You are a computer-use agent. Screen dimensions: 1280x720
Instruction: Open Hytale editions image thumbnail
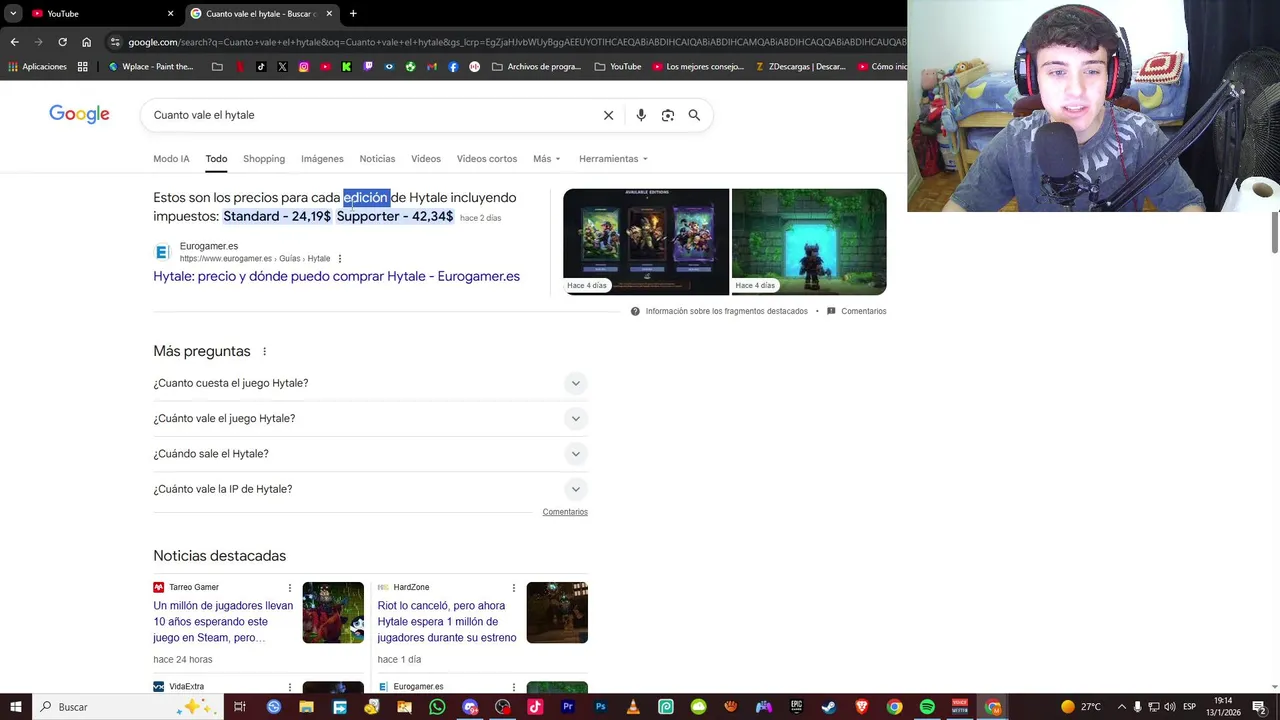(646, 242)
